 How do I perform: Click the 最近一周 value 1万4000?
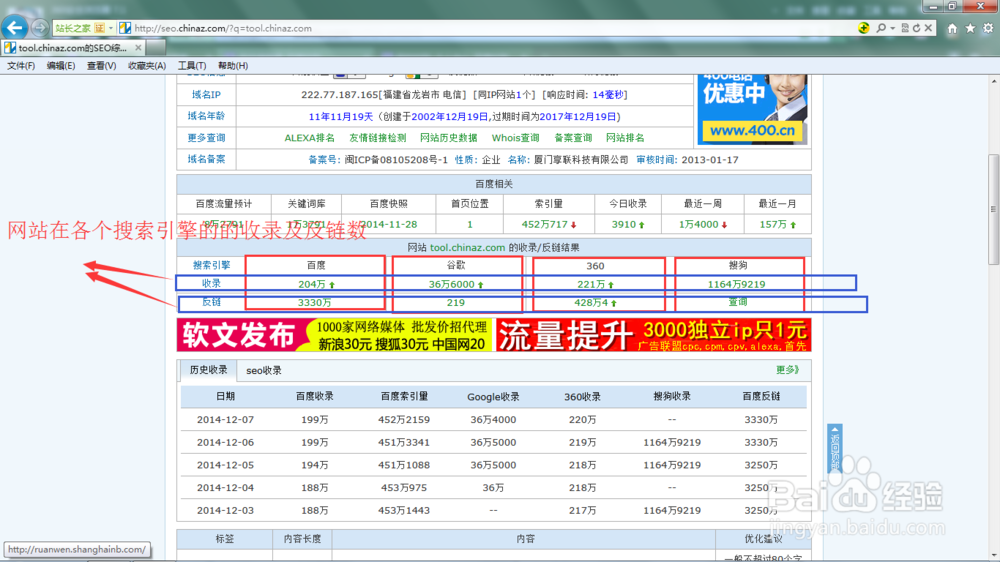pyautogui.click(x=698, y=225)
